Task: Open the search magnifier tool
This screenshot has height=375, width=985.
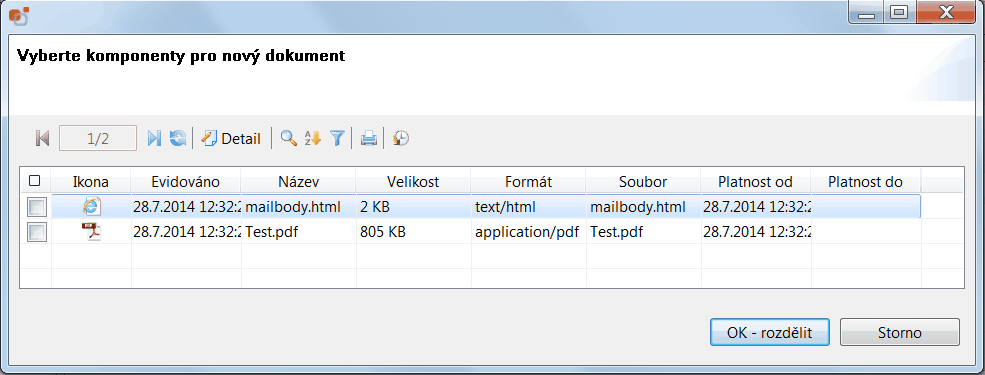Action: pos(288,138)
